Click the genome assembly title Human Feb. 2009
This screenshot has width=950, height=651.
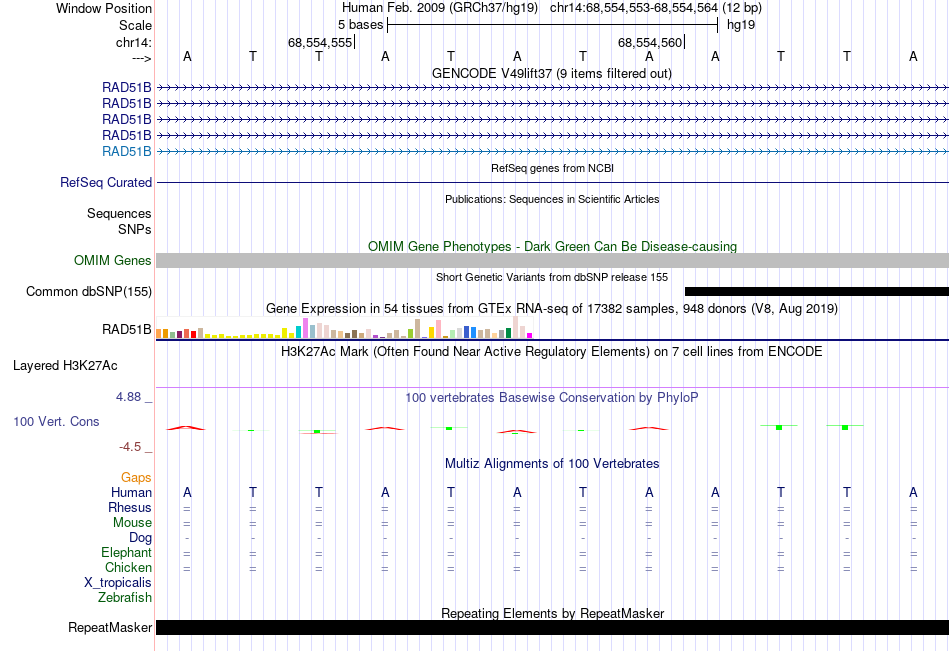[440, 8]
